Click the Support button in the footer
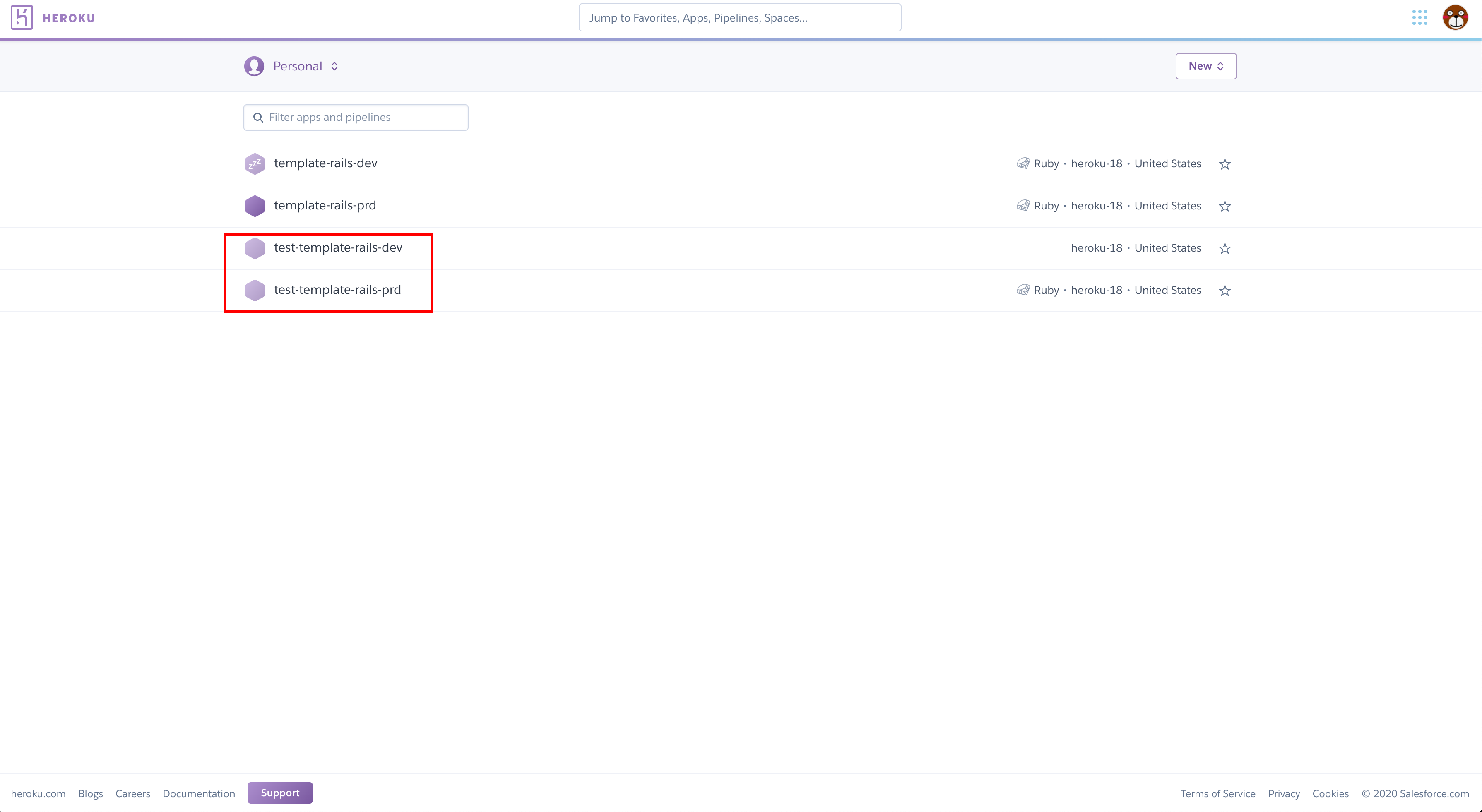This screenshot has width=1482, height=812. (x=279, y=793)
